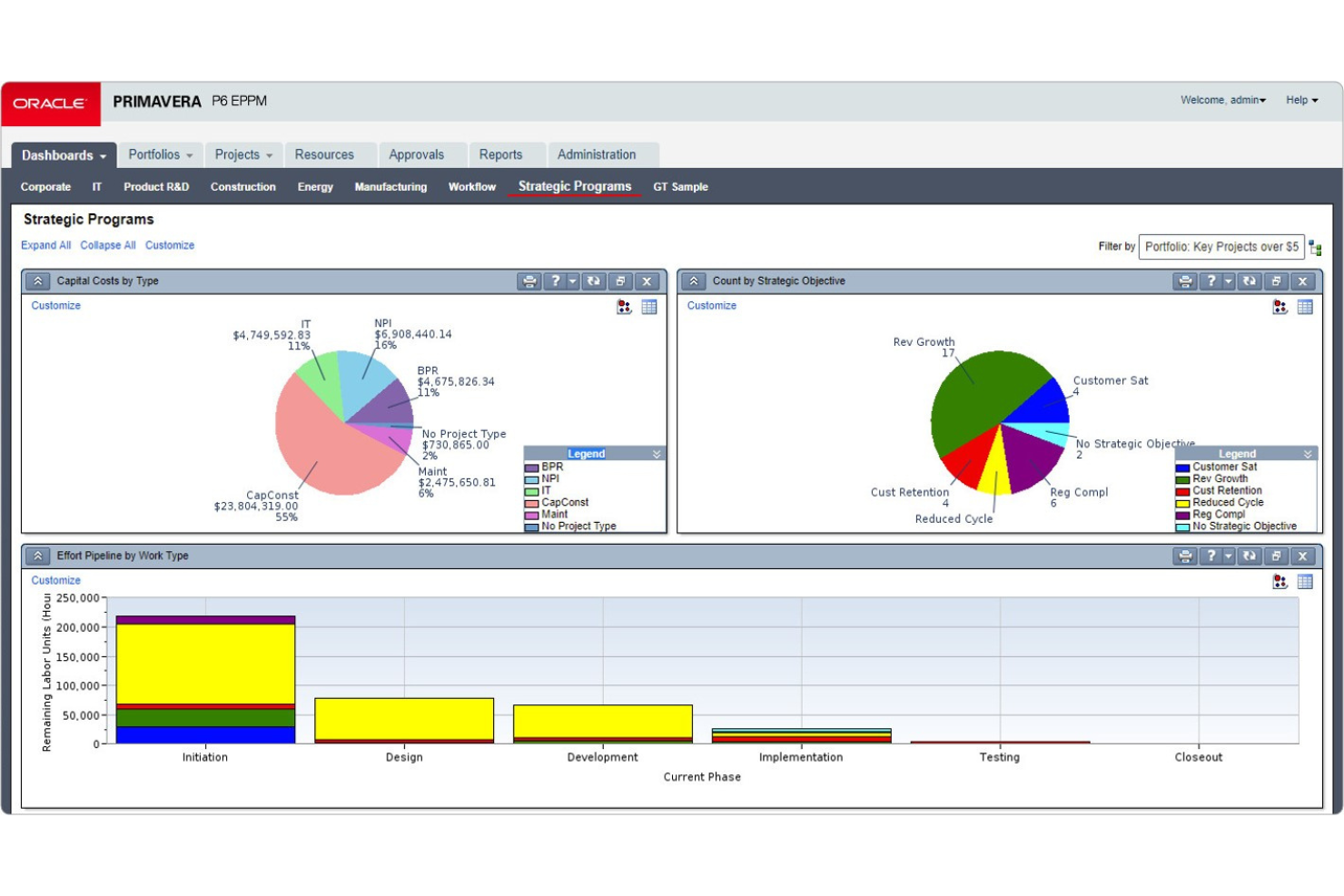Open the Dashboards menu
The width and height of the screenshot is (1344, 896).
64,155
